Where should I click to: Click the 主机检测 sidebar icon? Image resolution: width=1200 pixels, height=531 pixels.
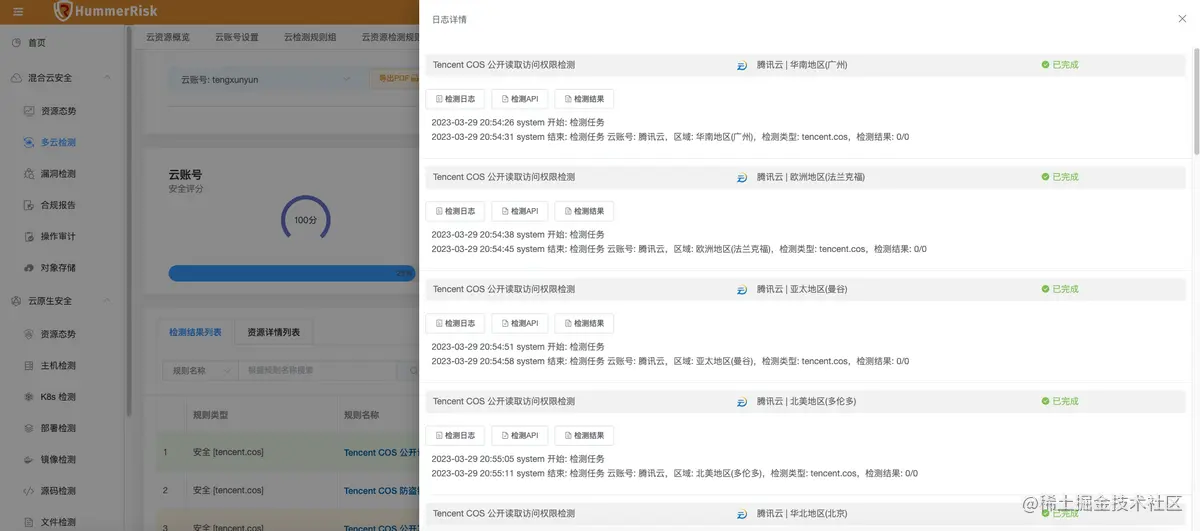point(30,365)
